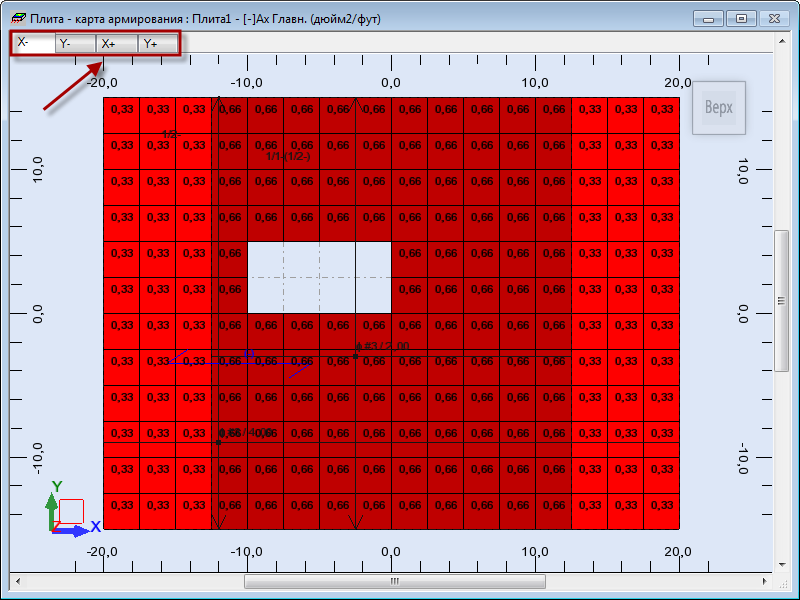Click the bottom ruler label 10,0
The image size is (800, 600).
click(535, 552)
